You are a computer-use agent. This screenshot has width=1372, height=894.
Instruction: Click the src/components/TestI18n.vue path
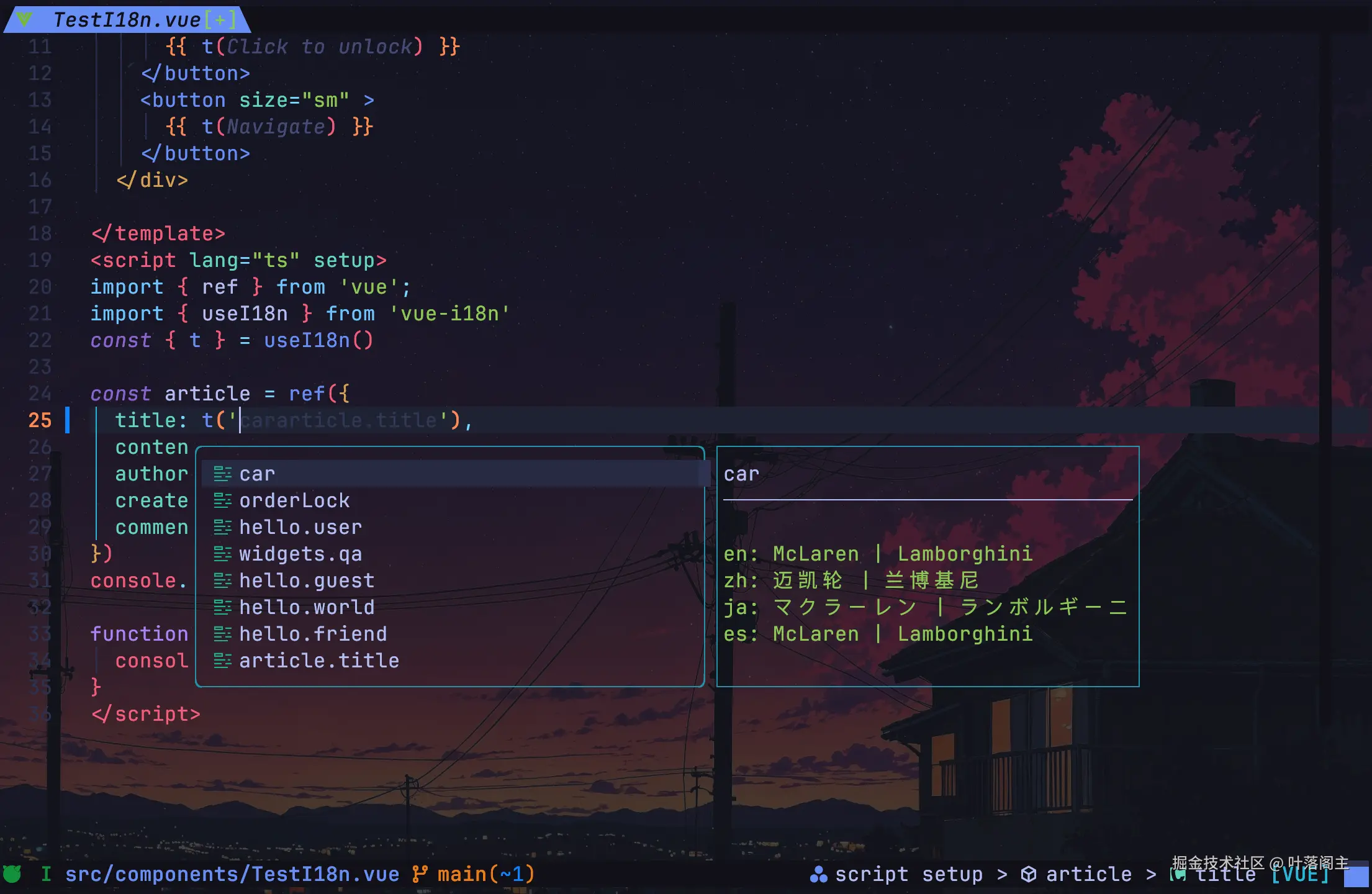(x=233, y=874)
